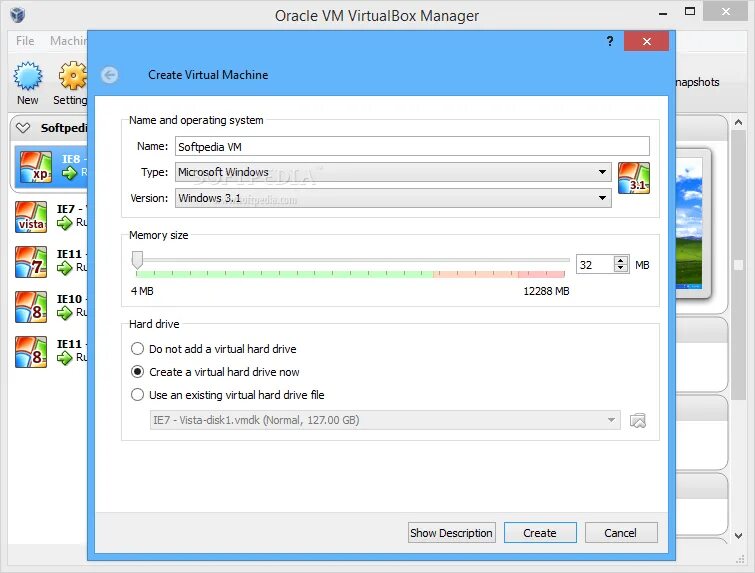The height and width of the screenshot is (573, 755).
Task: Select the Windows XP IE8 machine icon
Action: [x=36, y=168]
